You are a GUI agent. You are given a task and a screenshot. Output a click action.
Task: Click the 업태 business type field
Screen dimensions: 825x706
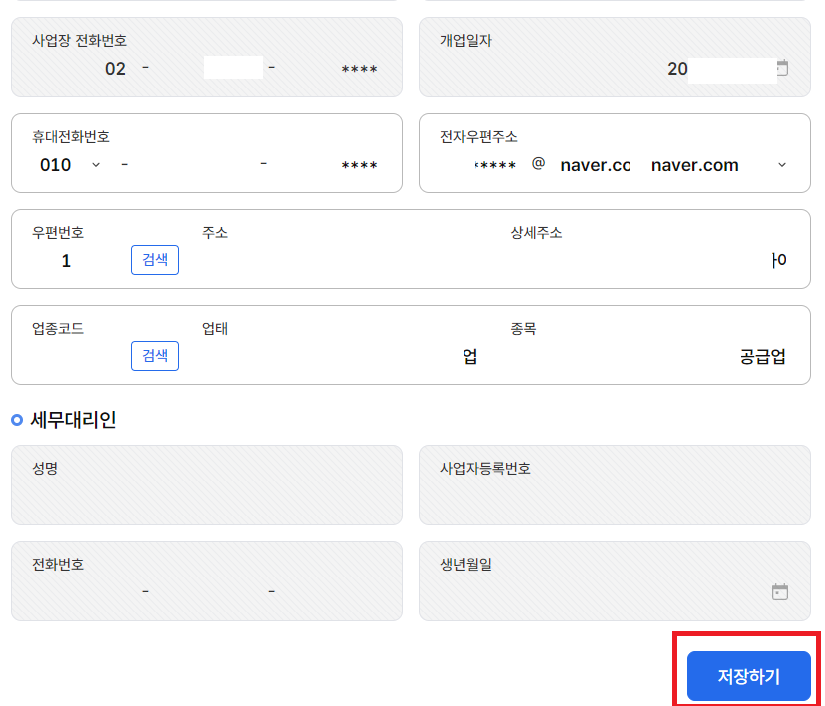[x=400, y=356]
